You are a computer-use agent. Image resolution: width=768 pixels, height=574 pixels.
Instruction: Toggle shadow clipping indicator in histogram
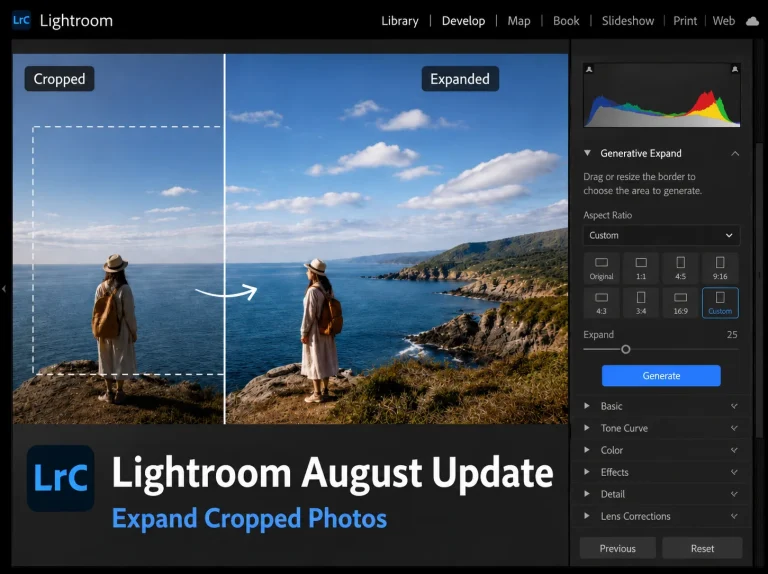tap(589, 70)
